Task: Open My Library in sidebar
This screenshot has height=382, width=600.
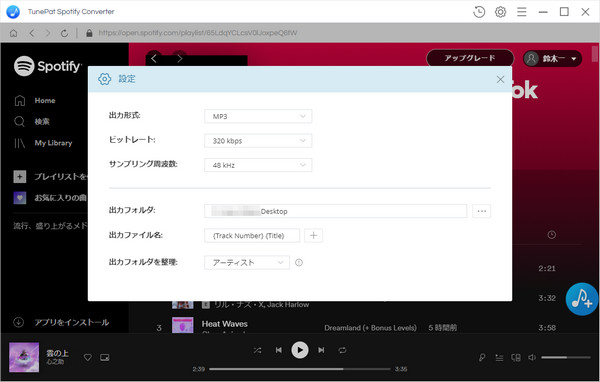Action: pos(43,143)
